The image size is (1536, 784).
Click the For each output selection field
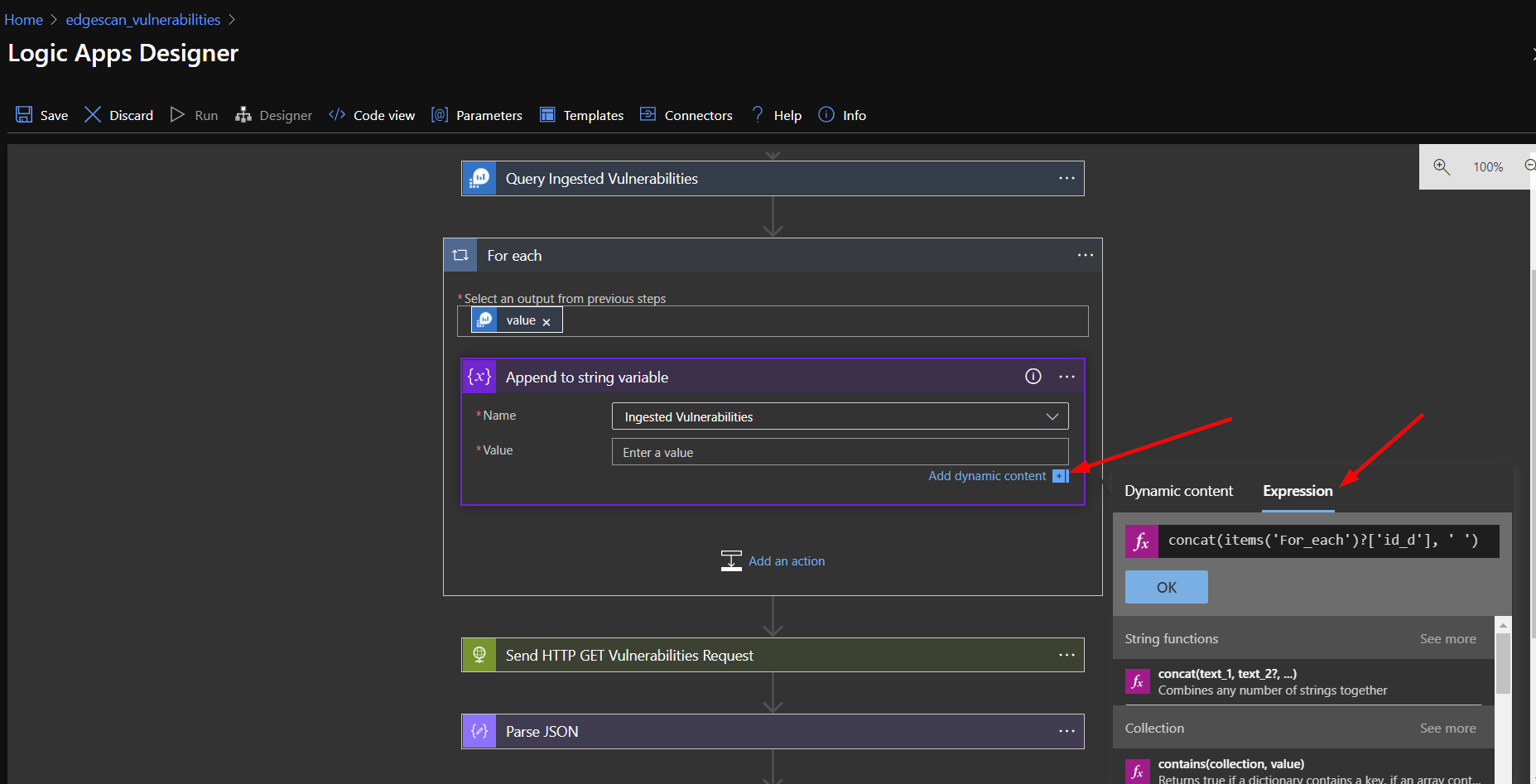pyautogui.click(x=773, y=321)
